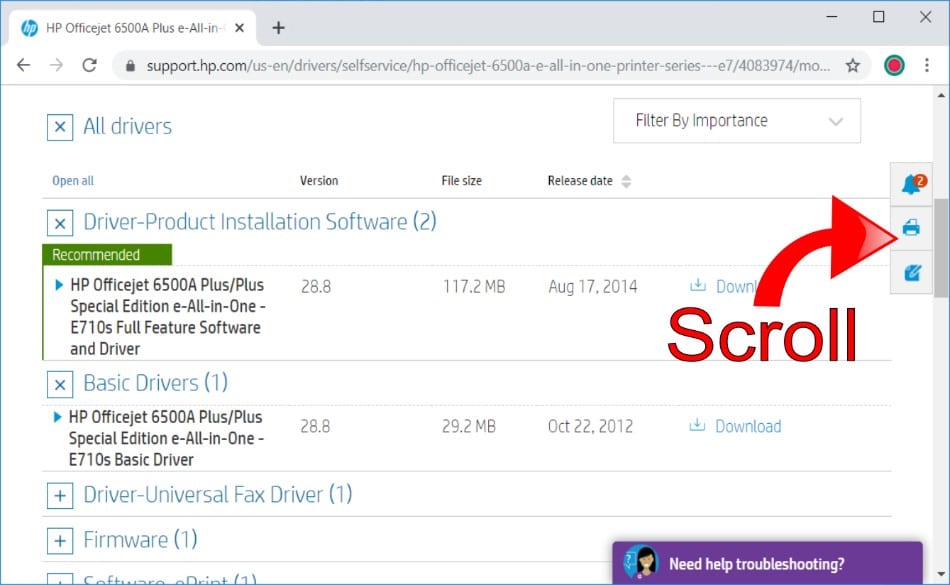Open Filter By Importance dropdown

click(736, 121)
